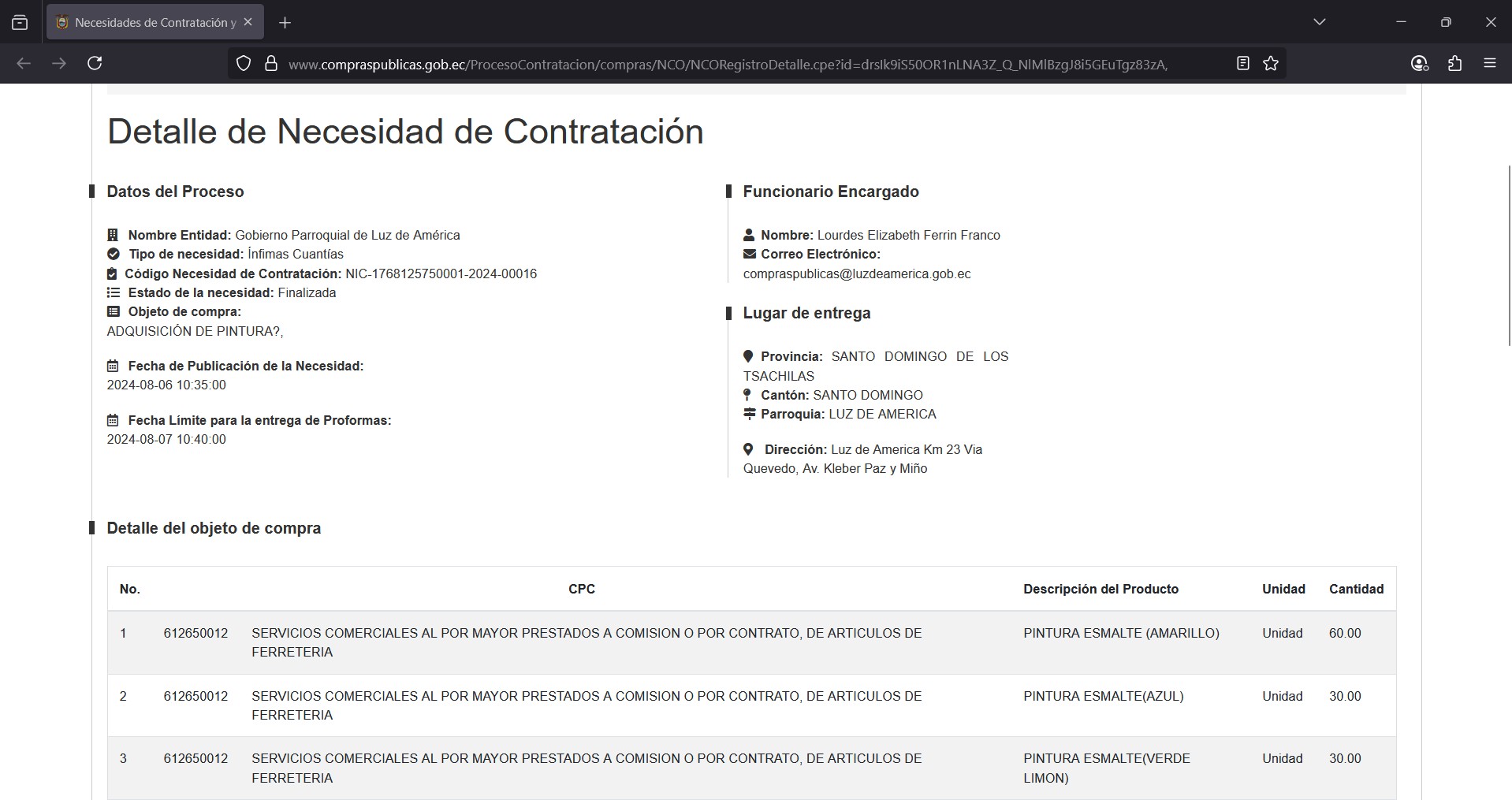Toggle reader view icon
Screen dimensions: 1512x800
click(1243, 63)
